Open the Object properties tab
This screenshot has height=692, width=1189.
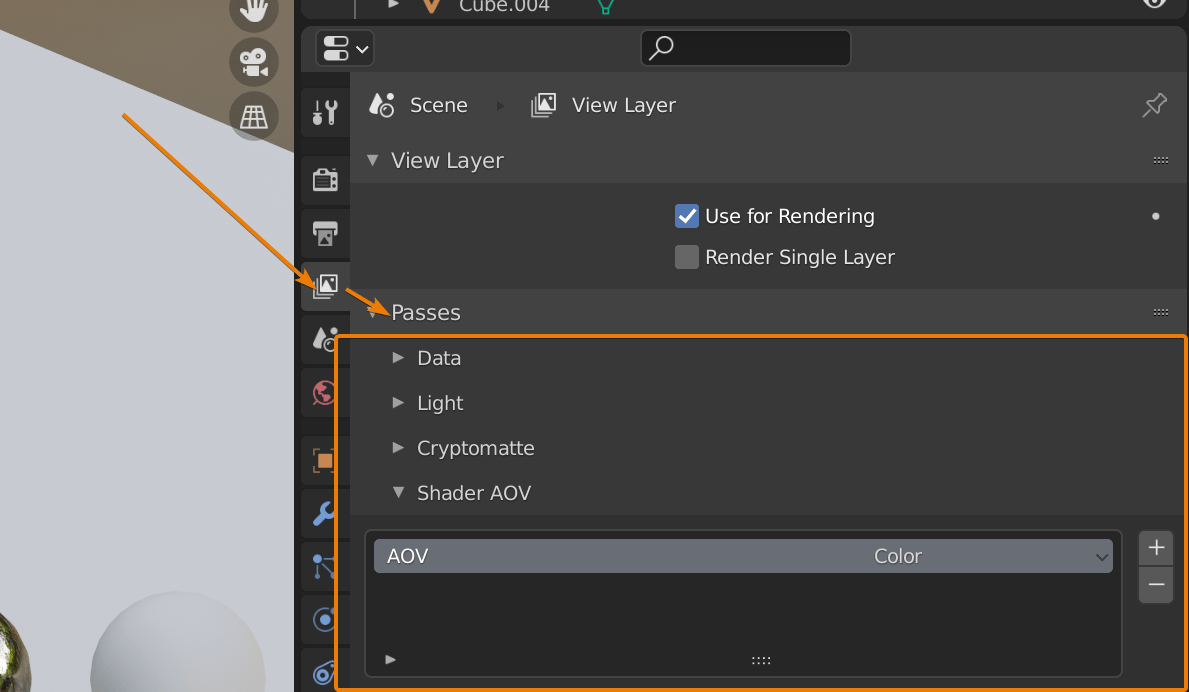325,460
